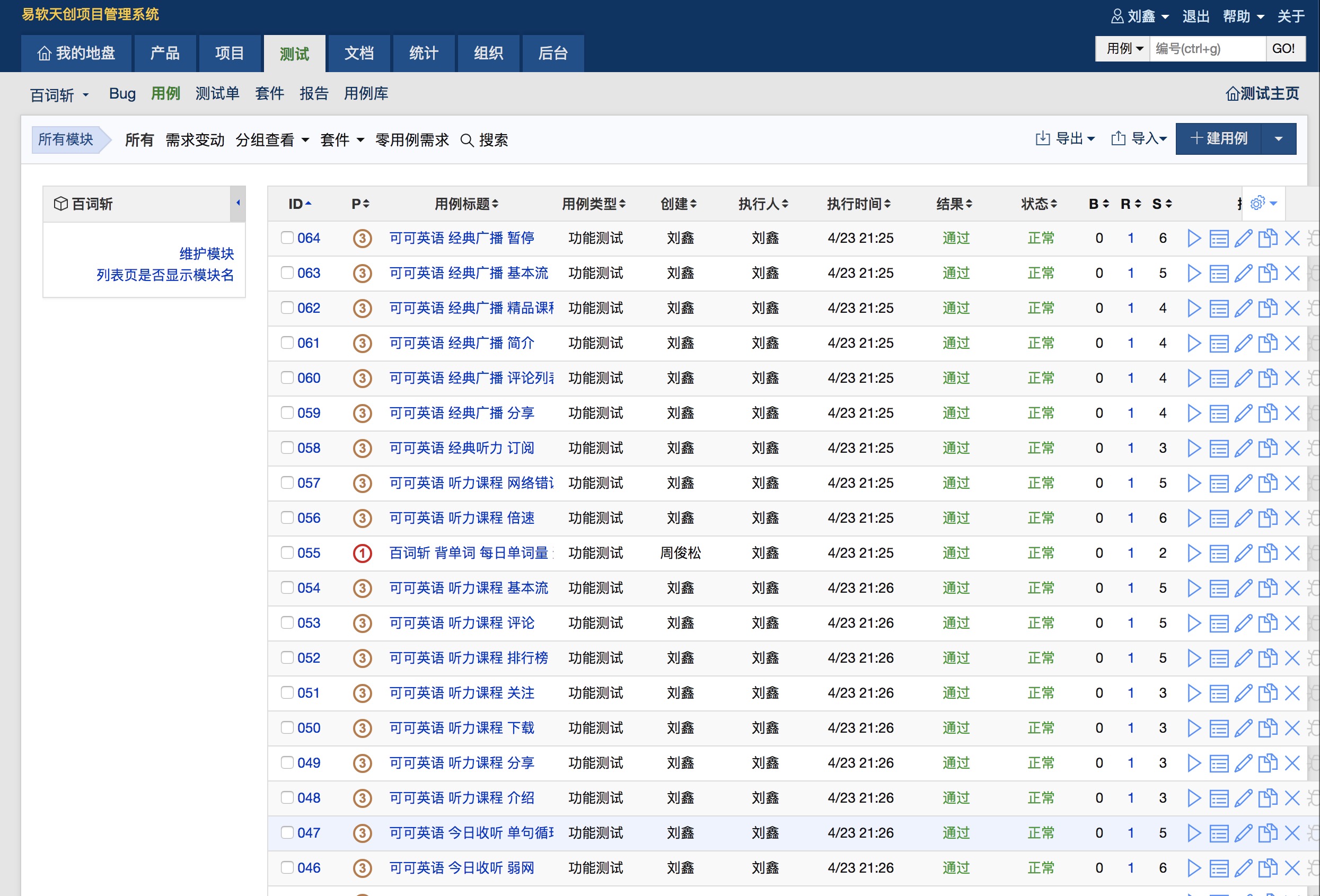Tick checkbox for case 059

pyautogui.click(x=287, y=412)
